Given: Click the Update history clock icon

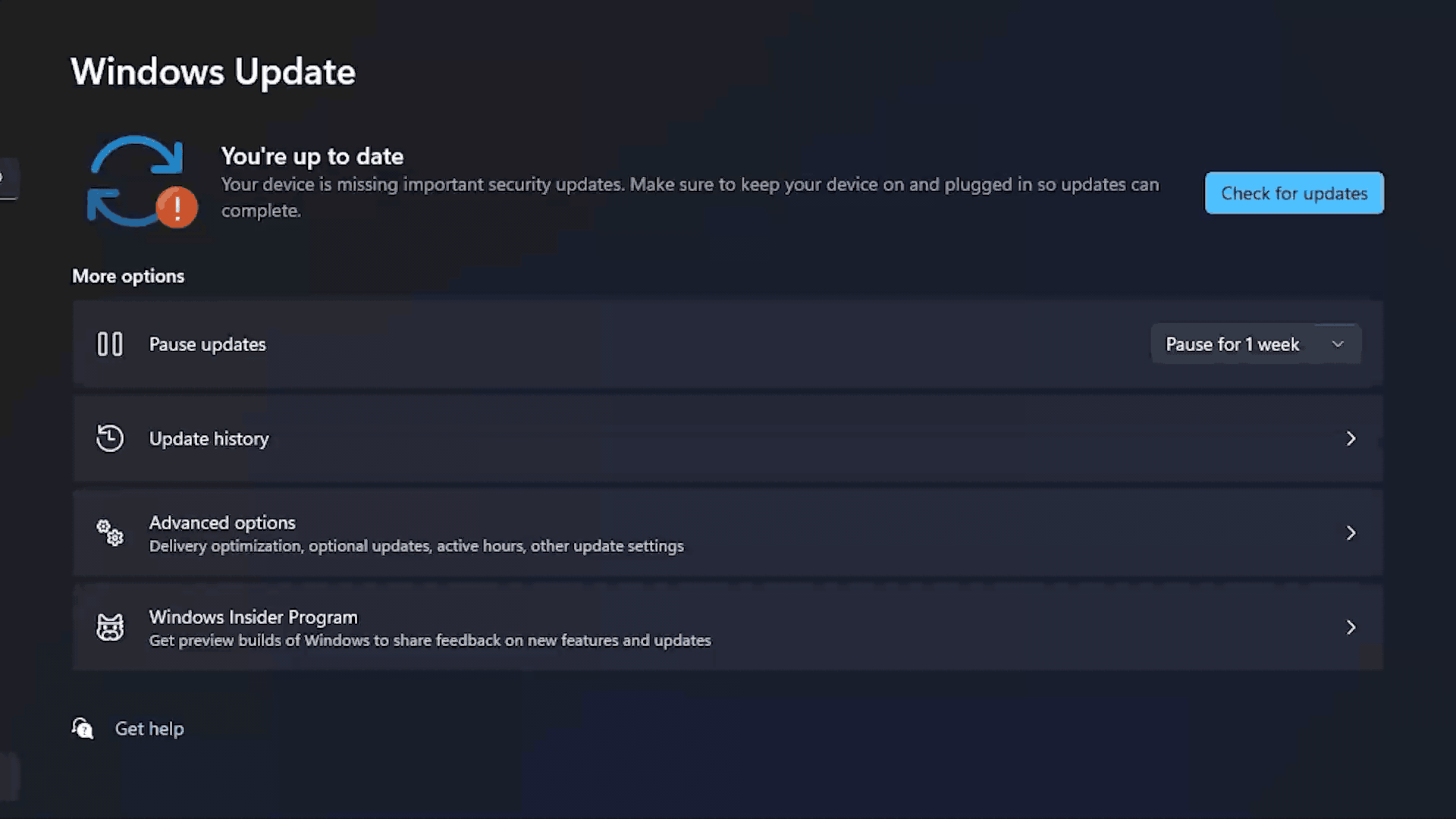Looking at the screenshot, I should pos(110,438).
